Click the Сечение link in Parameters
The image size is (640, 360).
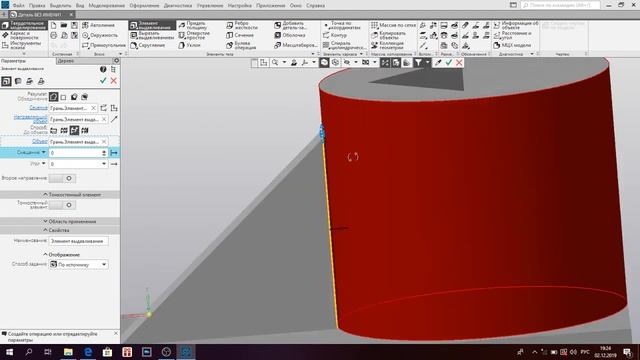tap(38, 108)
